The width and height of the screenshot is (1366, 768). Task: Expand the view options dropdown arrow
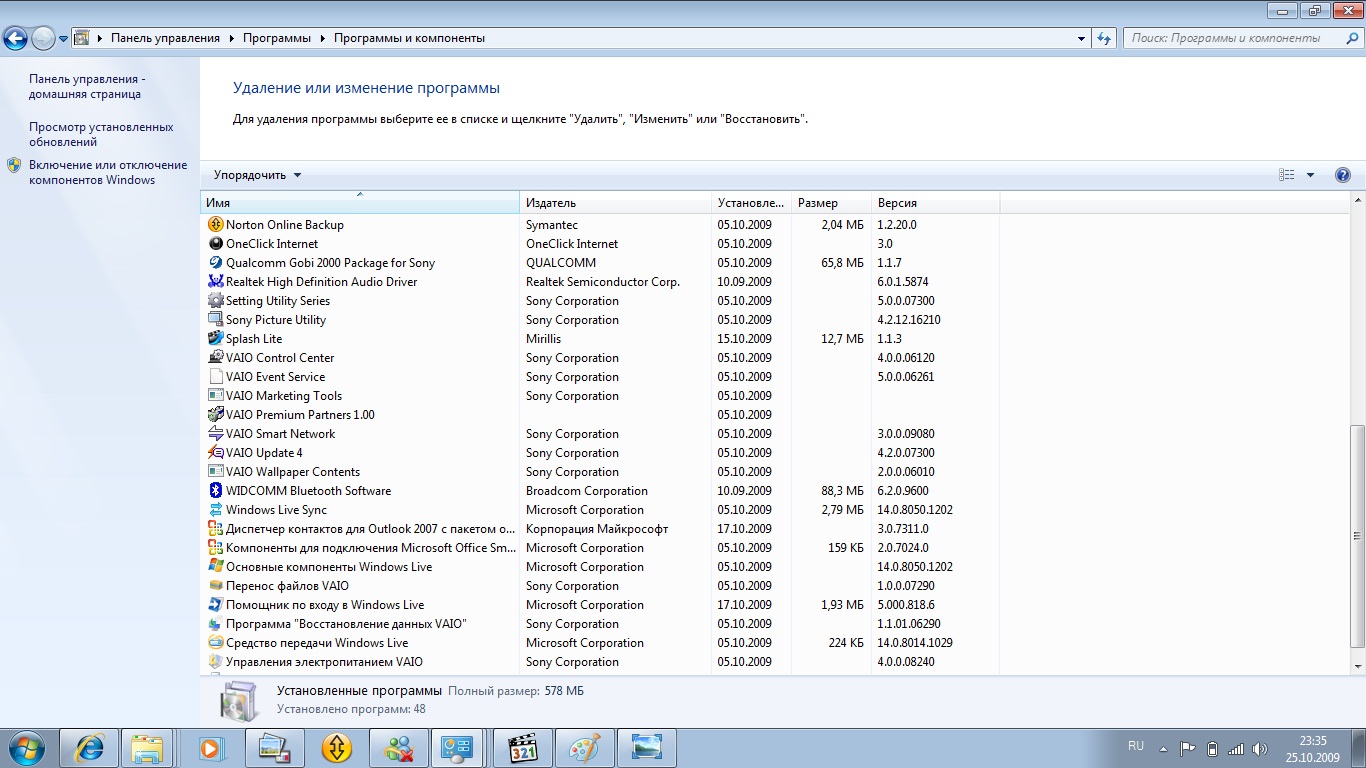pos(1310,175)
